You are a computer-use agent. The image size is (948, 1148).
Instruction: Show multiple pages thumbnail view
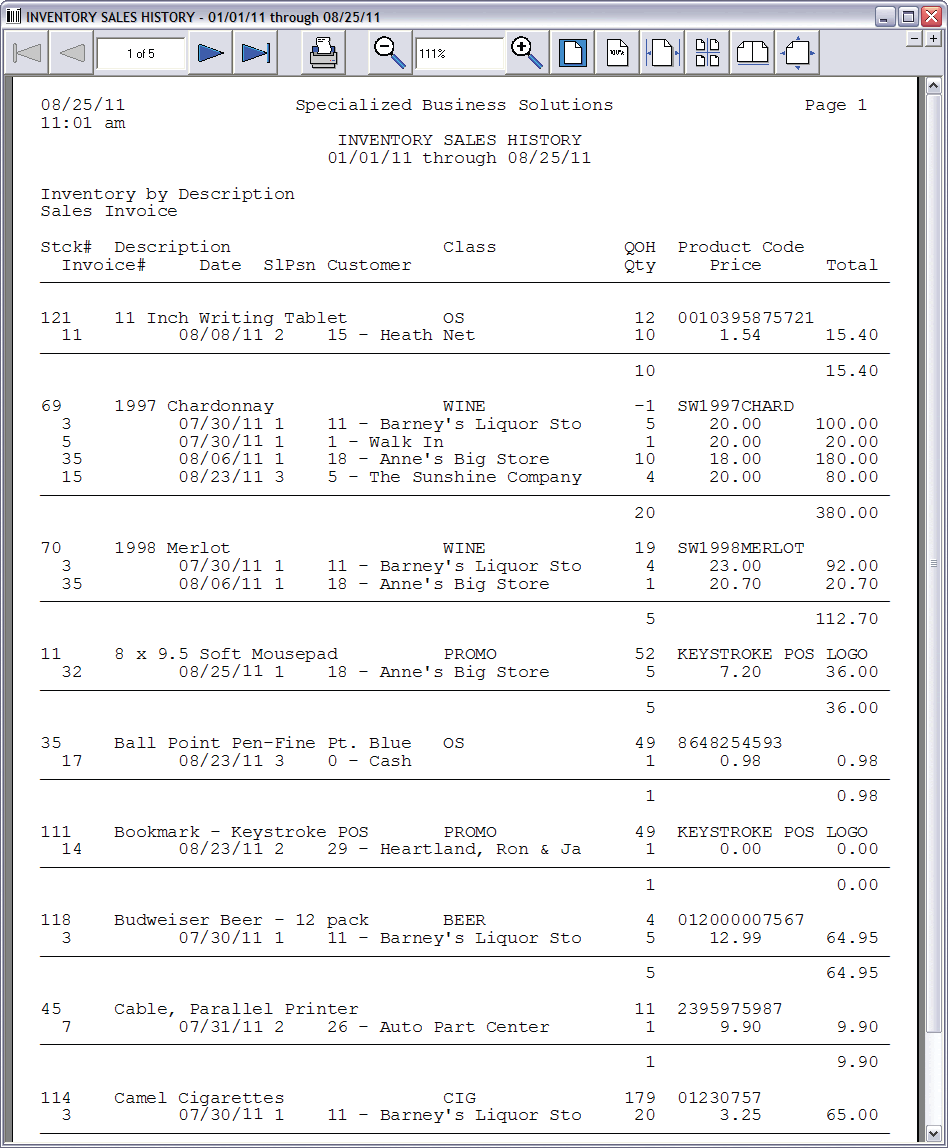708,53
